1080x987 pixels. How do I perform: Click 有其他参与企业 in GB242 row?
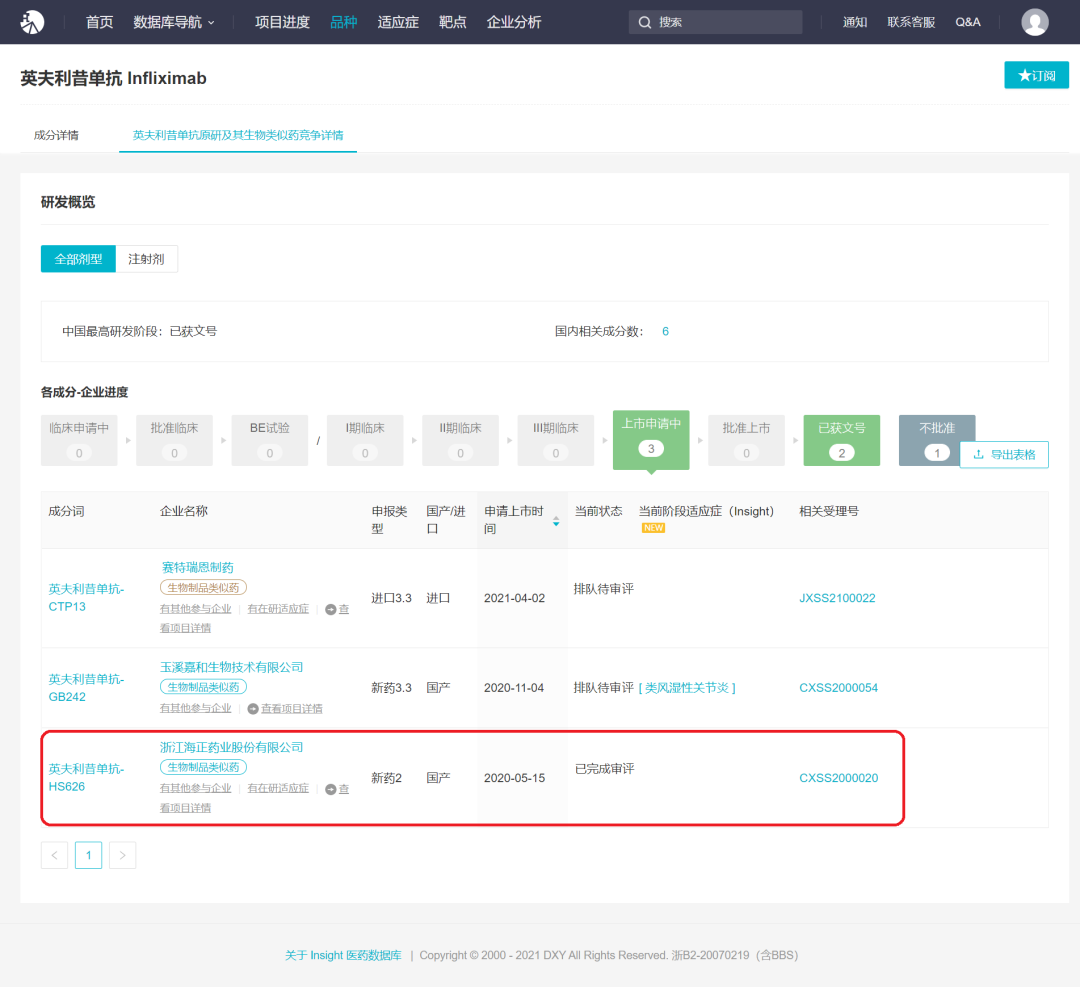click(196, 709)
